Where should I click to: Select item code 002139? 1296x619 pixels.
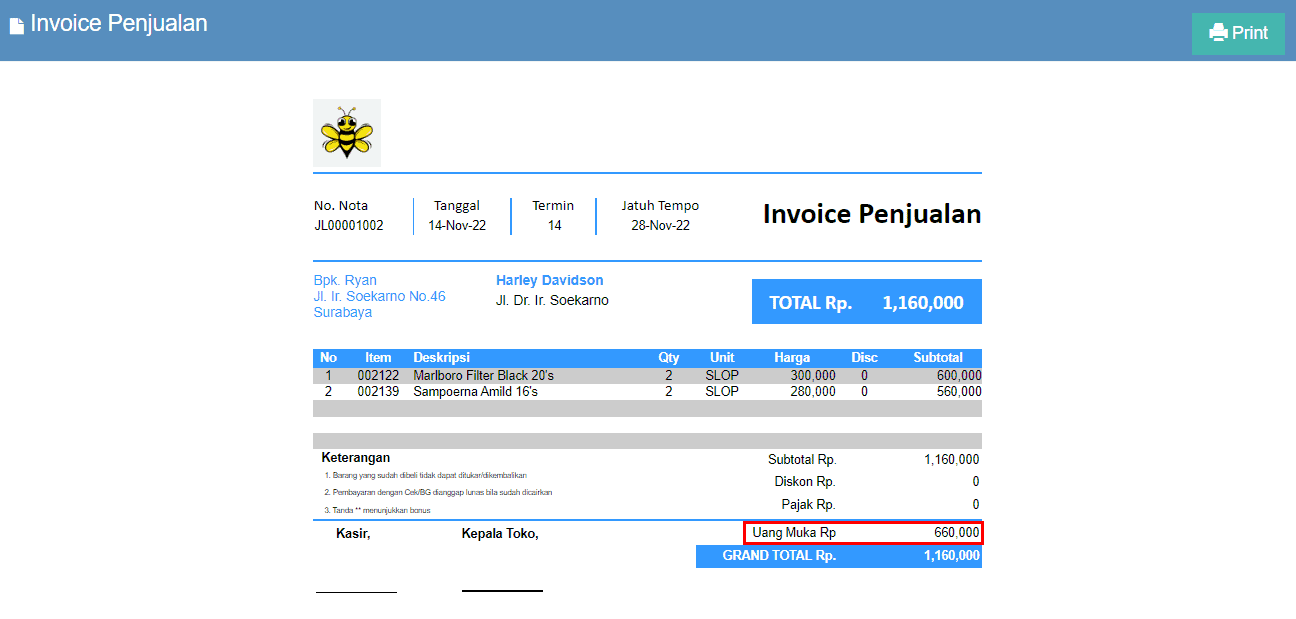(378, 392)
